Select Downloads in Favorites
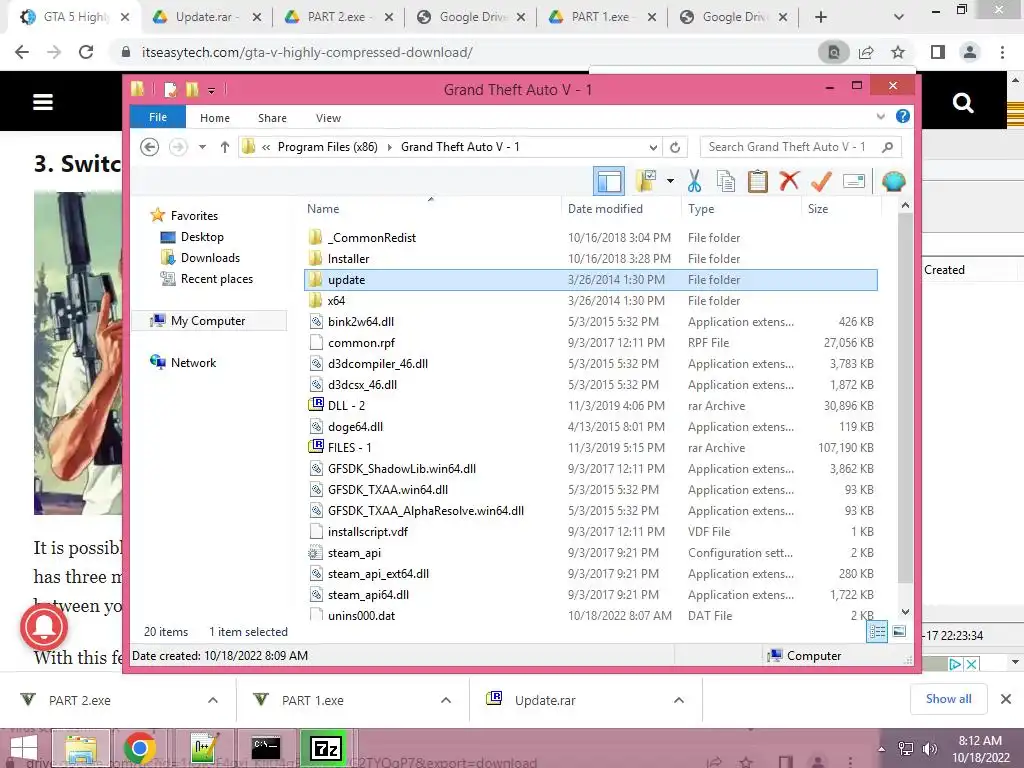1024x768 pixels. pos(210,258)
